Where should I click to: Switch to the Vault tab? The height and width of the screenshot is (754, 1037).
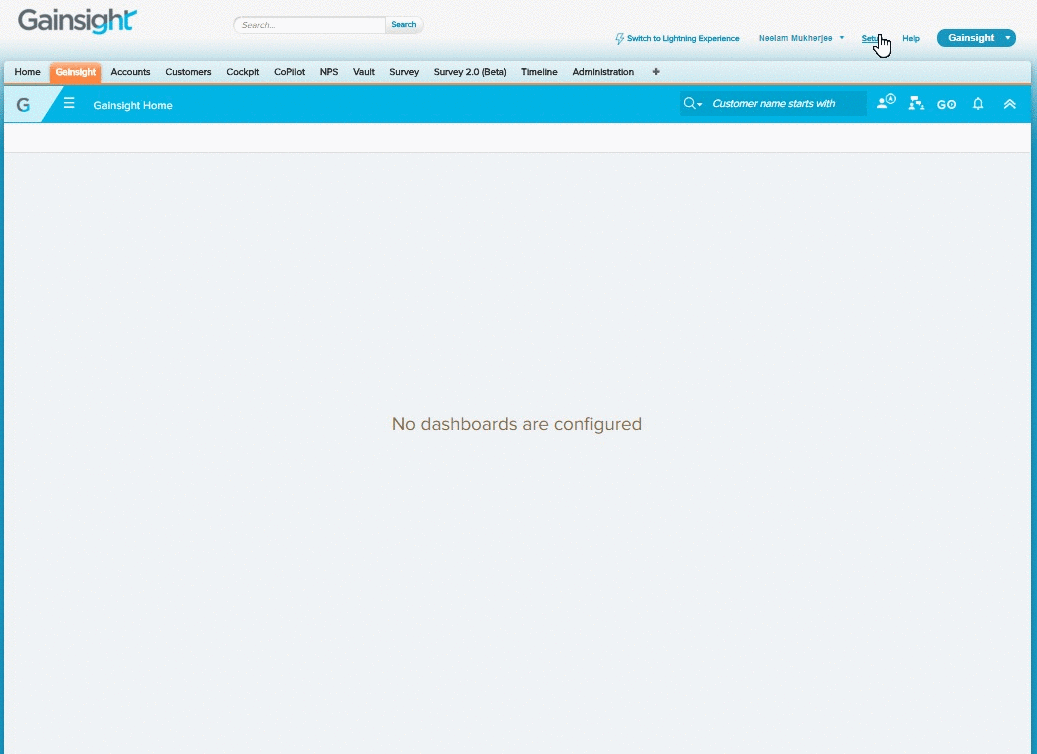coord(364,71)
